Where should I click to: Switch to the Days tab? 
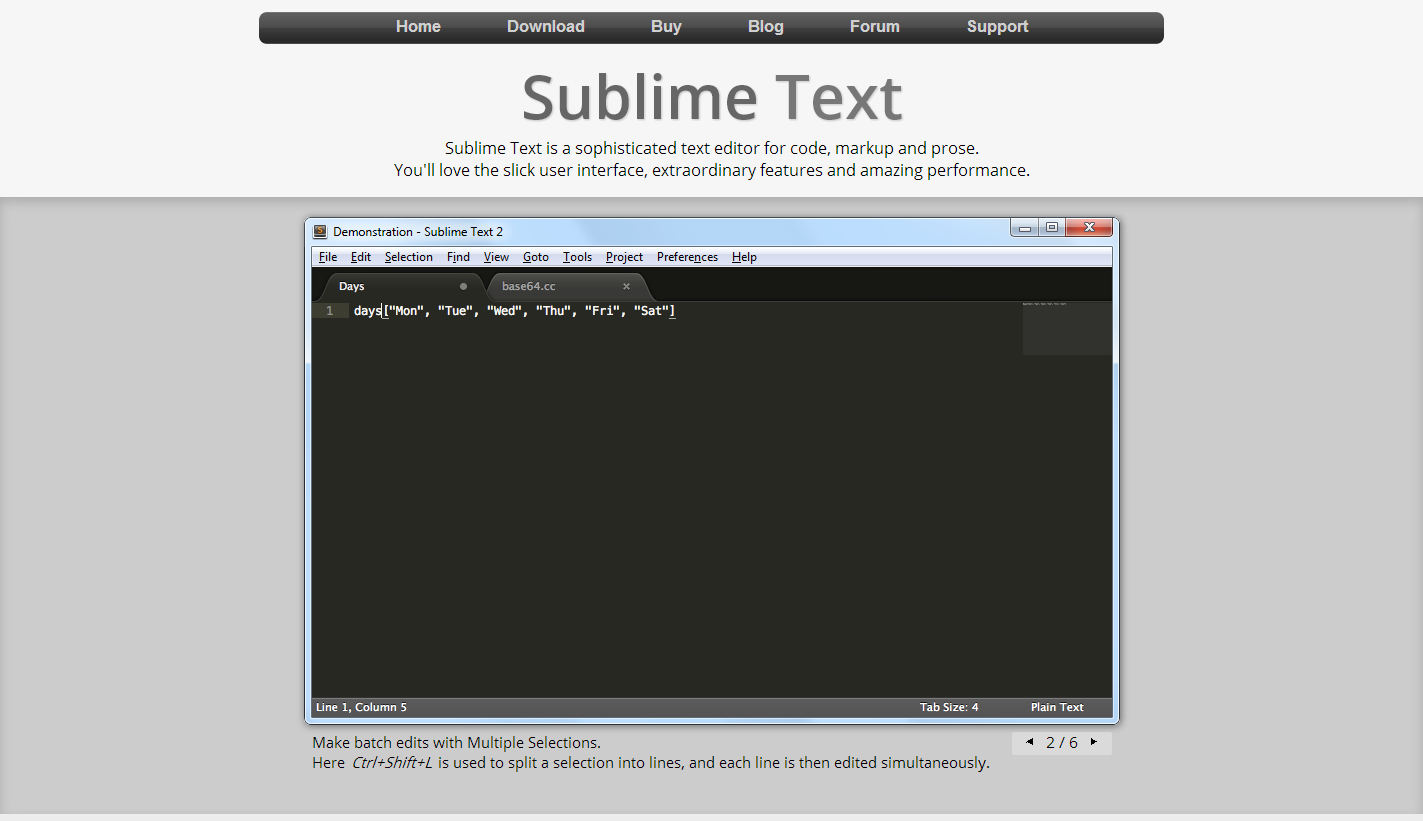click(400, 286)
